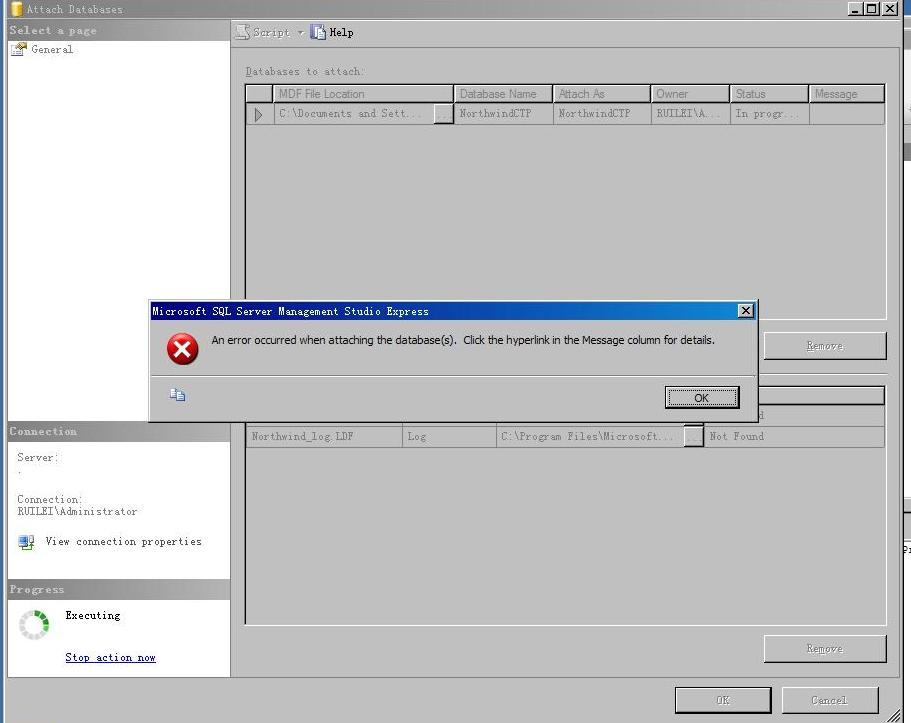Click the Attach As column header
Screen dimensions: 911x723
click(x=601, y=94)
